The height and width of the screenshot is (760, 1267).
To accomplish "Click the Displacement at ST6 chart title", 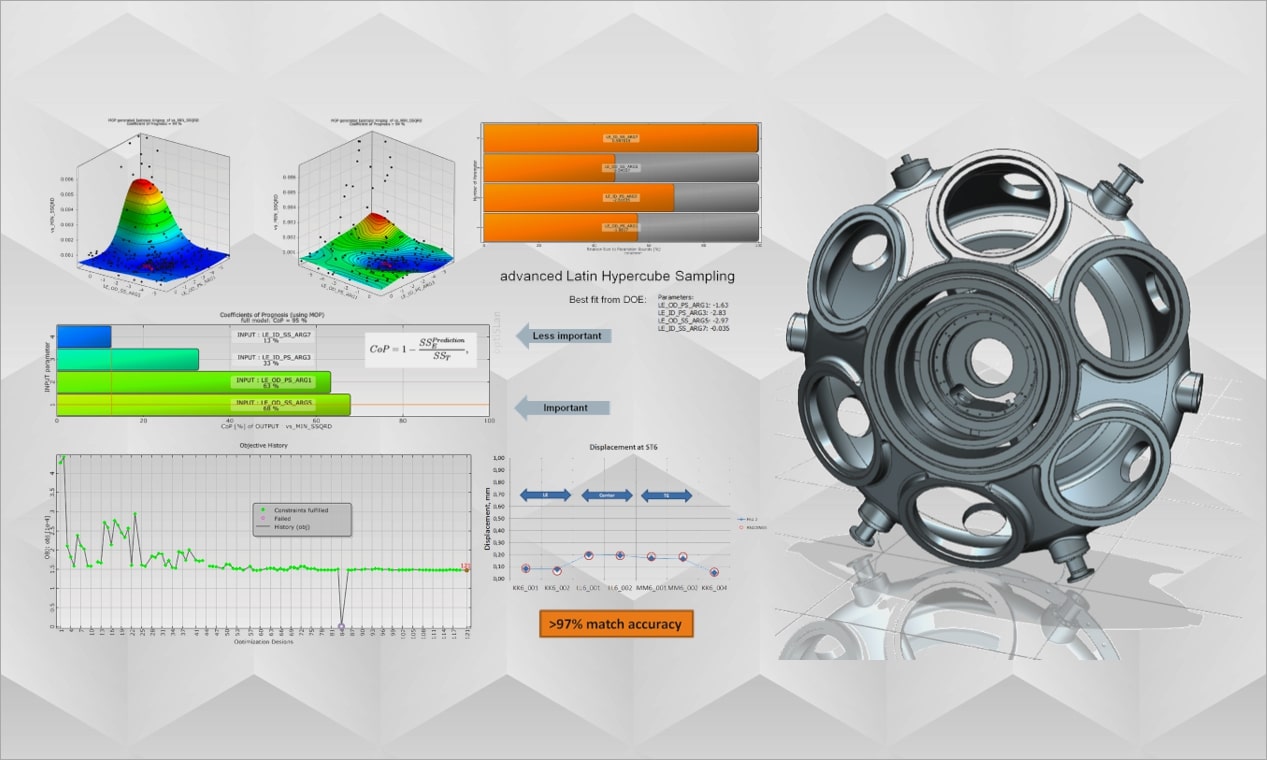I will coord(625,448).
